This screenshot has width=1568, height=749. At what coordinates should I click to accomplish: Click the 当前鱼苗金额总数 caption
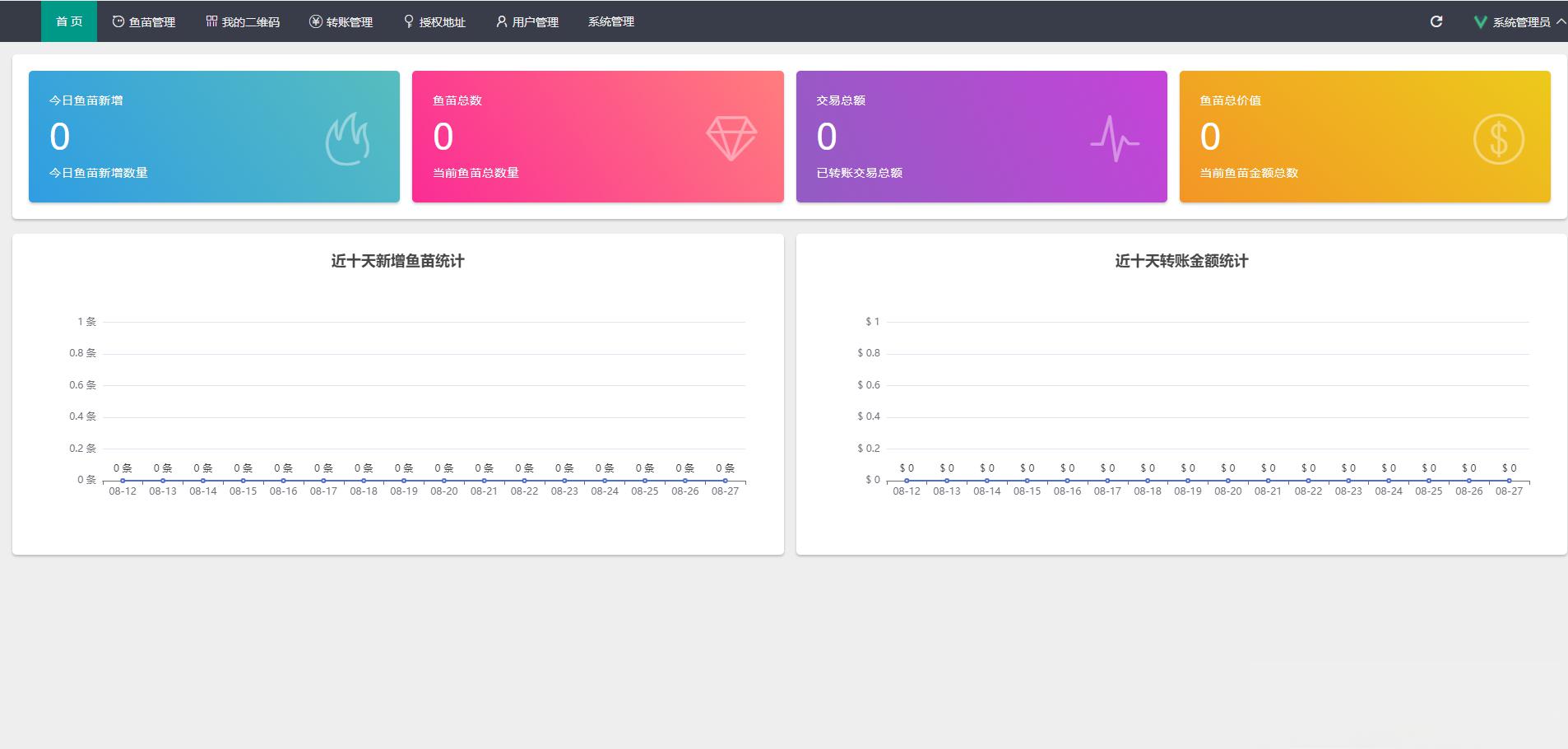click(1249, 173)
